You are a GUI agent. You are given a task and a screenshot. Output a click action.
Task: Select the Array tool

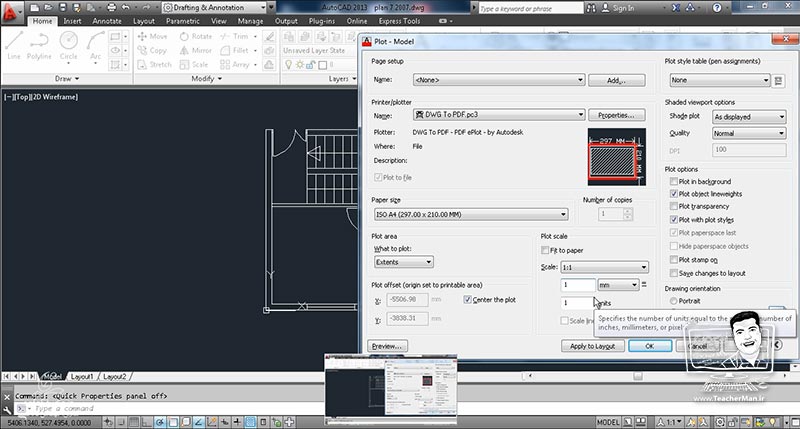(x=235, y=65)
